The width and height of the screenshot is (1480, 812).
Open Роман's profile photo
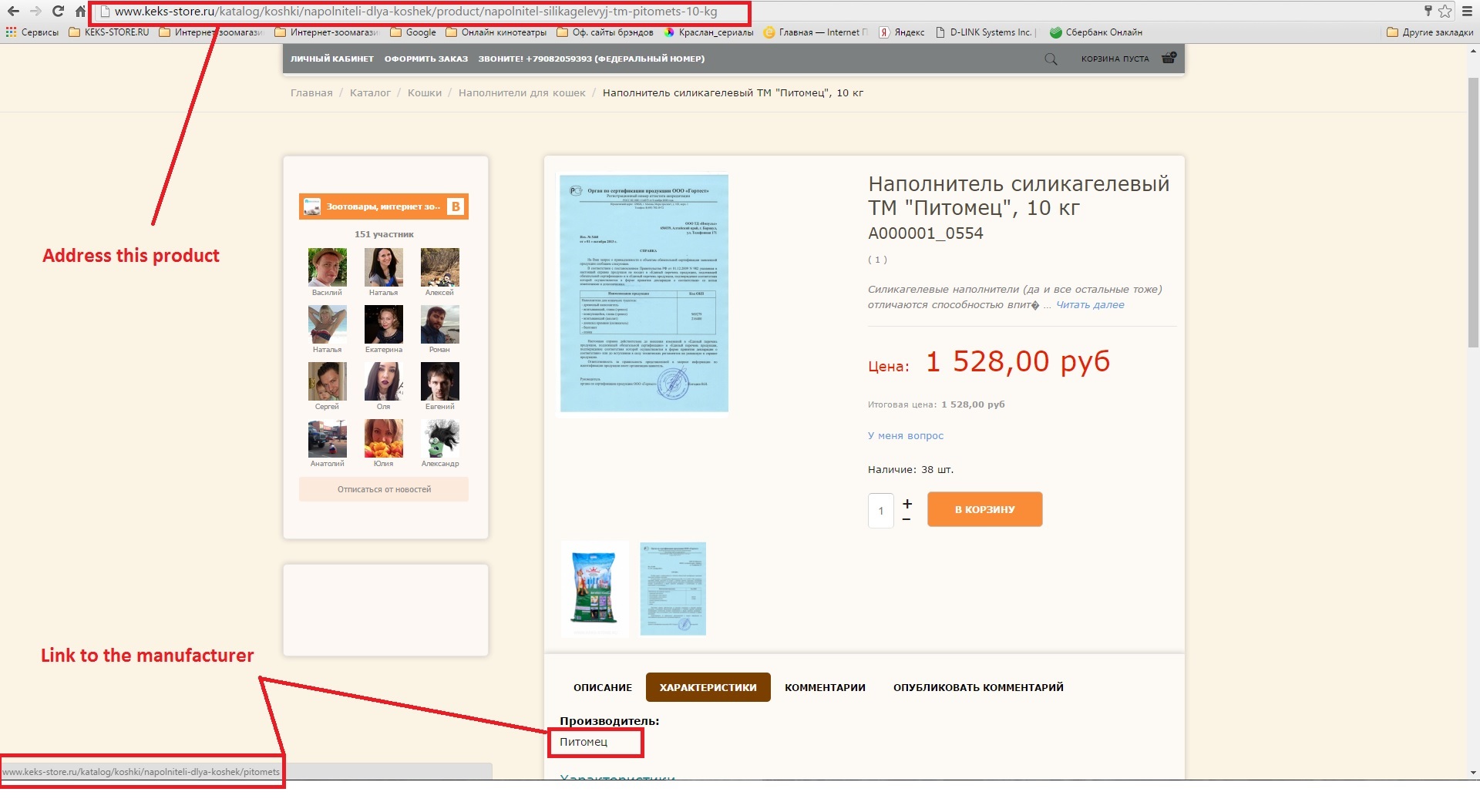pos(439,324)
